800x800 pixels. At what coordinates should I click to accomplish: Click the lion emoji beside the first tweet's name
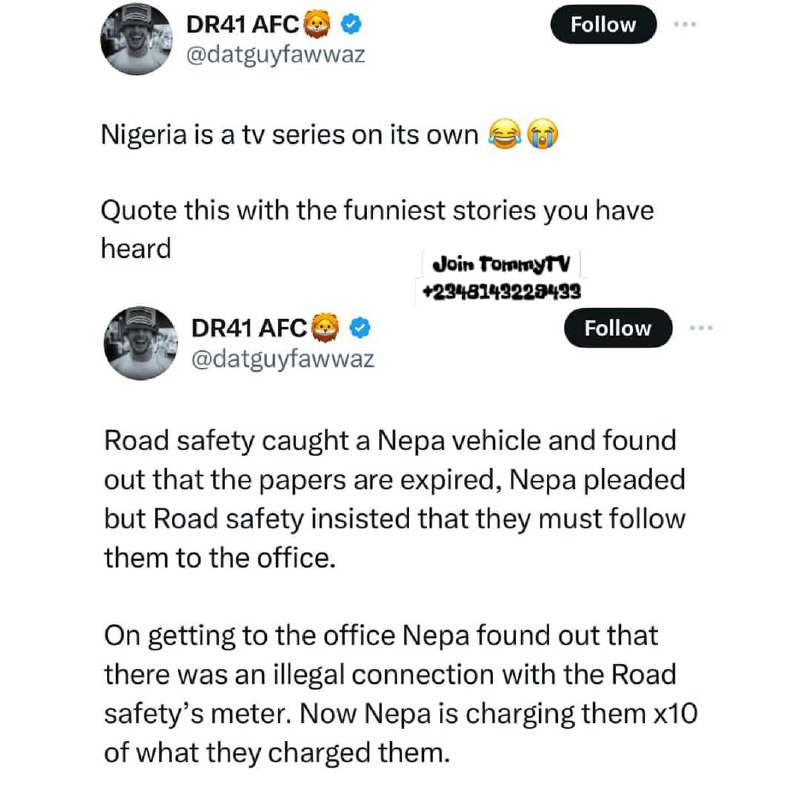coord(317,24)
